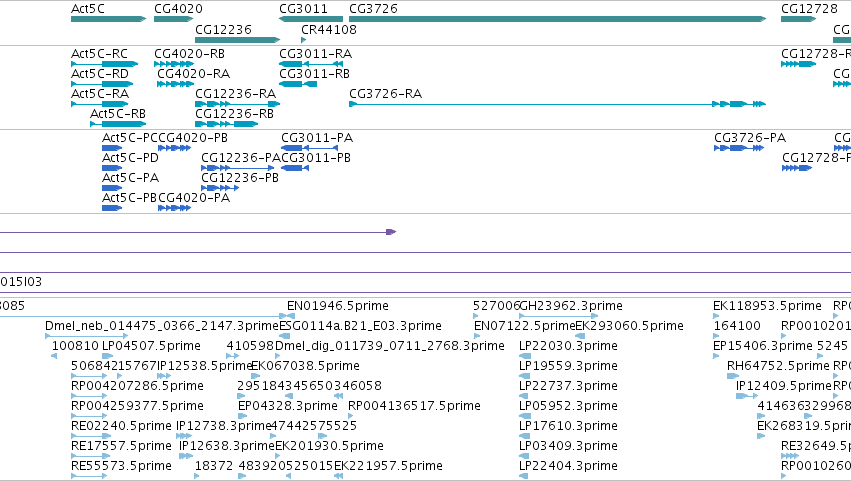
Task: Select the CG3011-PB protein label
Action: pyautogui.click(x=316, y=157)
